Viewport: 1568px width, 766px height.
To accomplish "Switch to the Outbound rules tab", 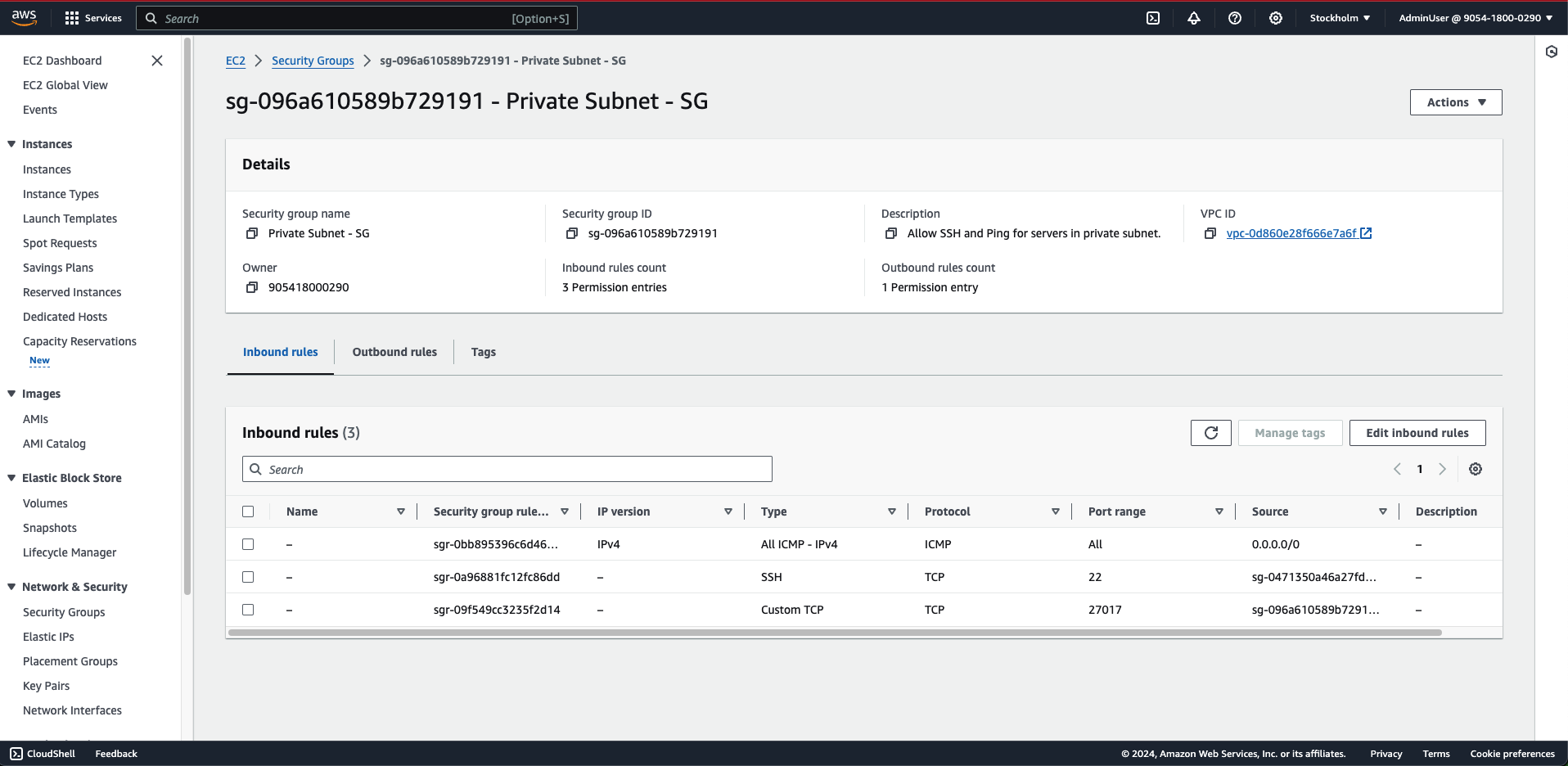I will point(394,352).
